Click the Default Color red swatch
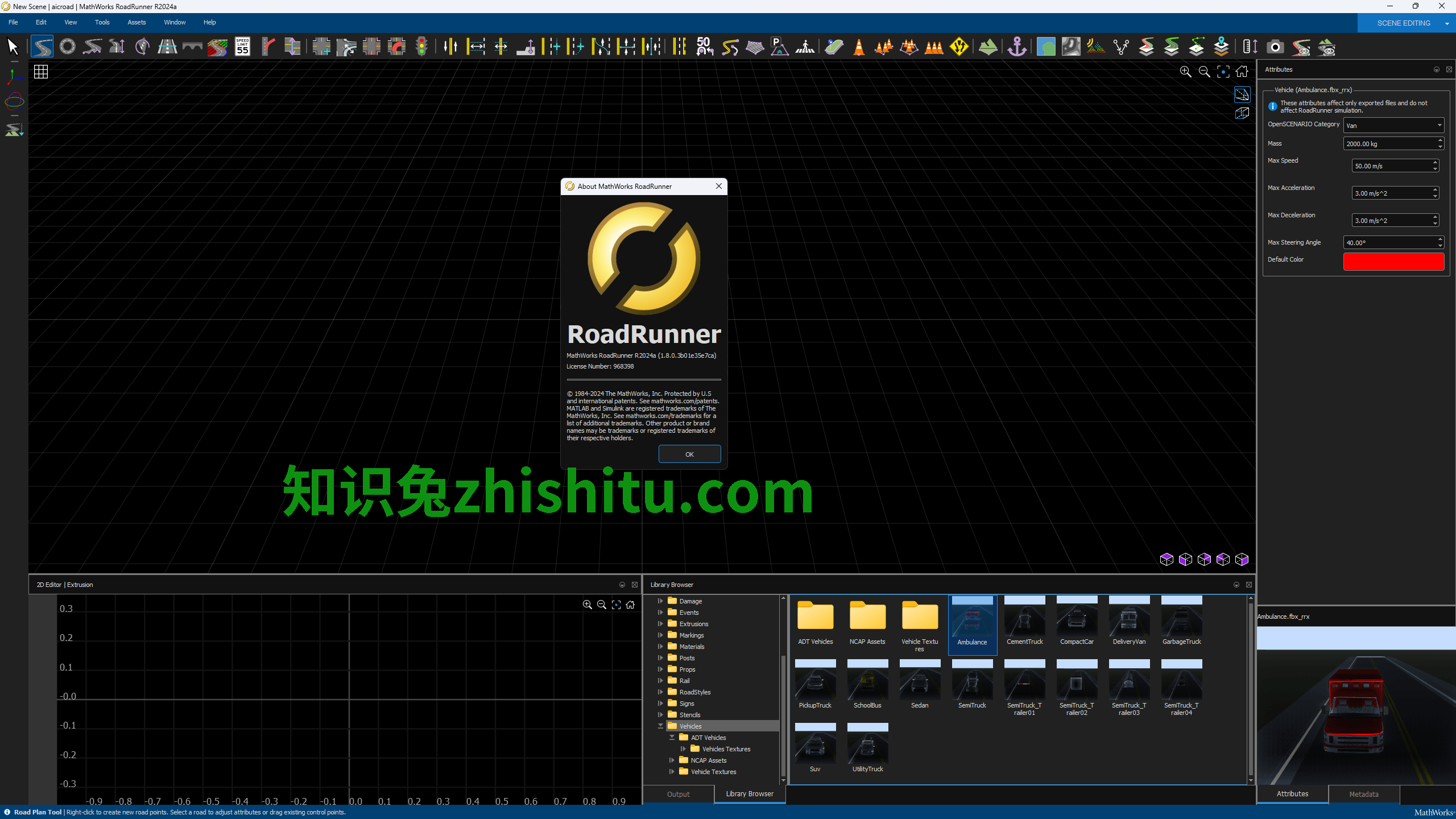 point(1393,262)
